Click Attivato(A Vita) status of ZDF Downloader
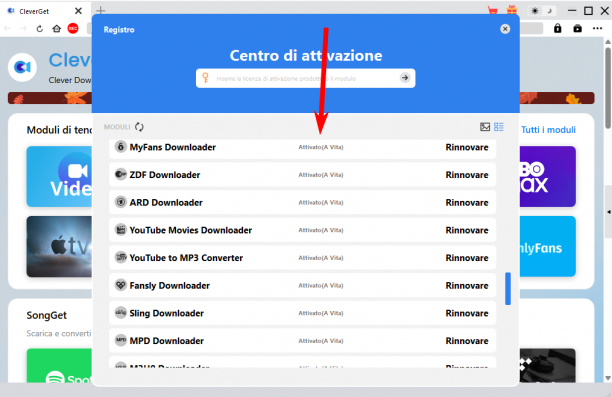The height and width of the screenshot is (397, 612). [321, 175]
